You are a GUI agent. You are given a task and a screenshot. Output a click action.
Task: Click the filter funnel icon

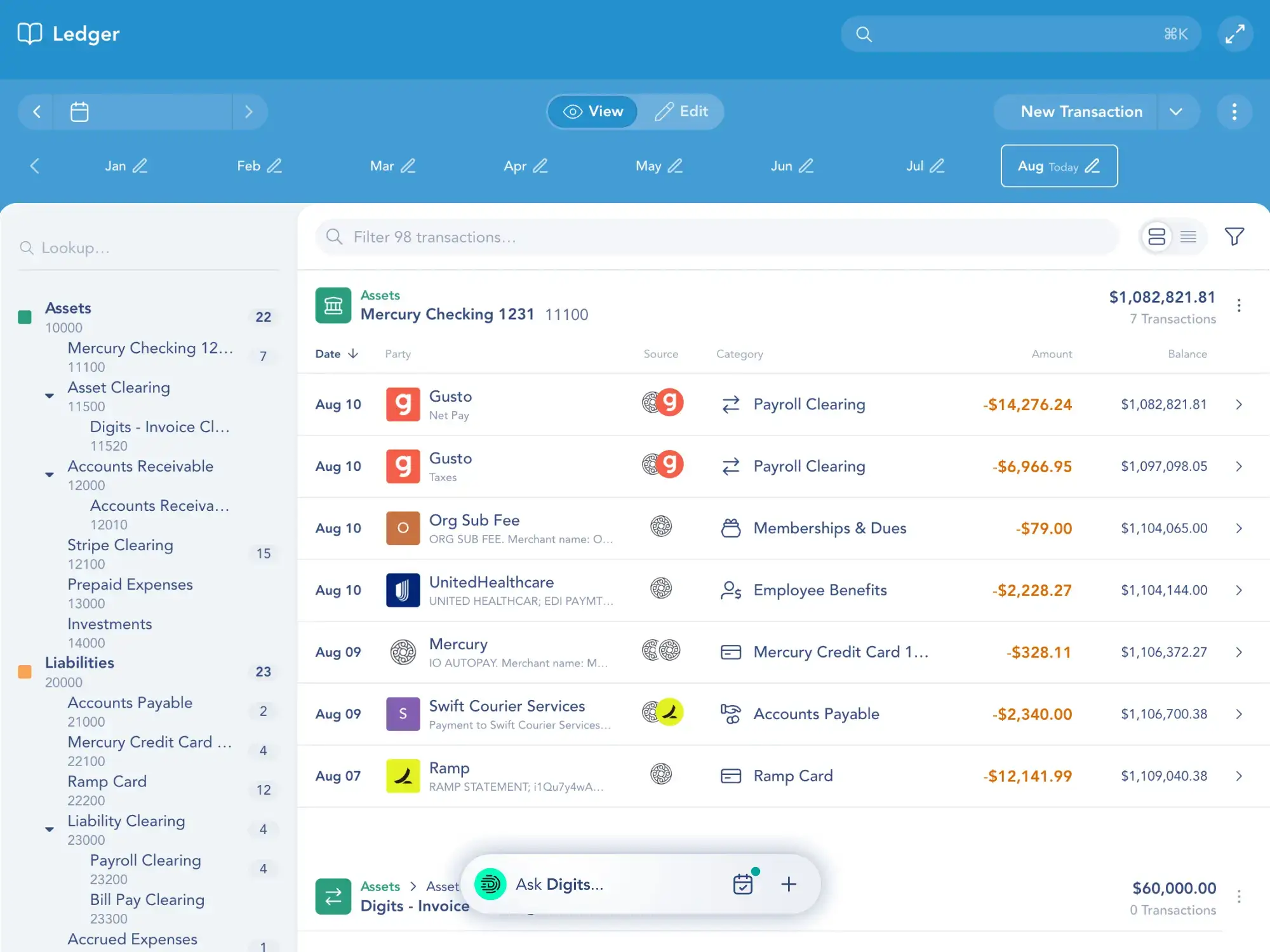click(1234, 237)
